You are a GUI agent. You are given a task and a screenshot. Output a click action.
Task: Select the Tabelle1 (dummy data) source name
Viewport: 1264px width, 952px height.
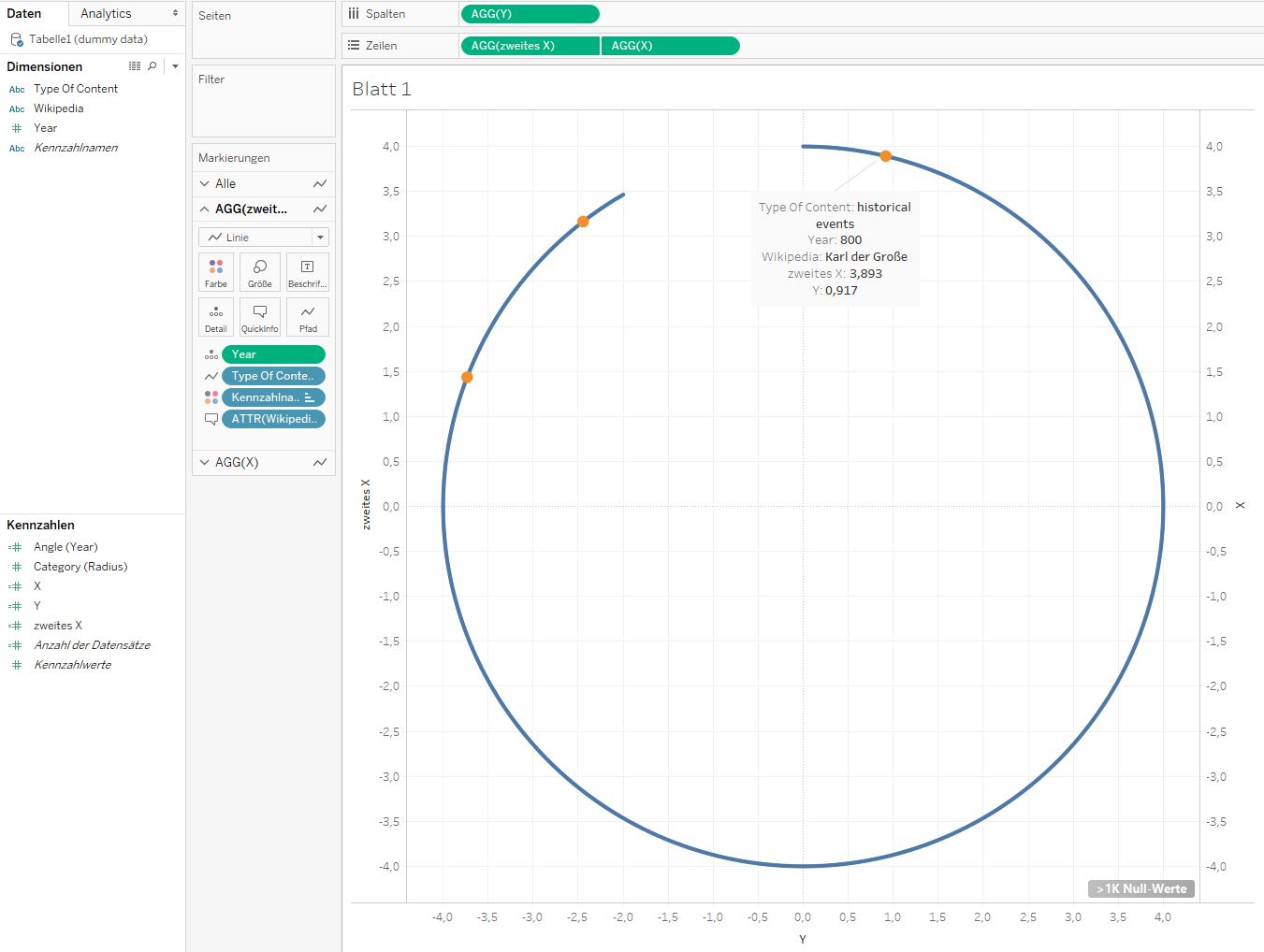point(88,39)
